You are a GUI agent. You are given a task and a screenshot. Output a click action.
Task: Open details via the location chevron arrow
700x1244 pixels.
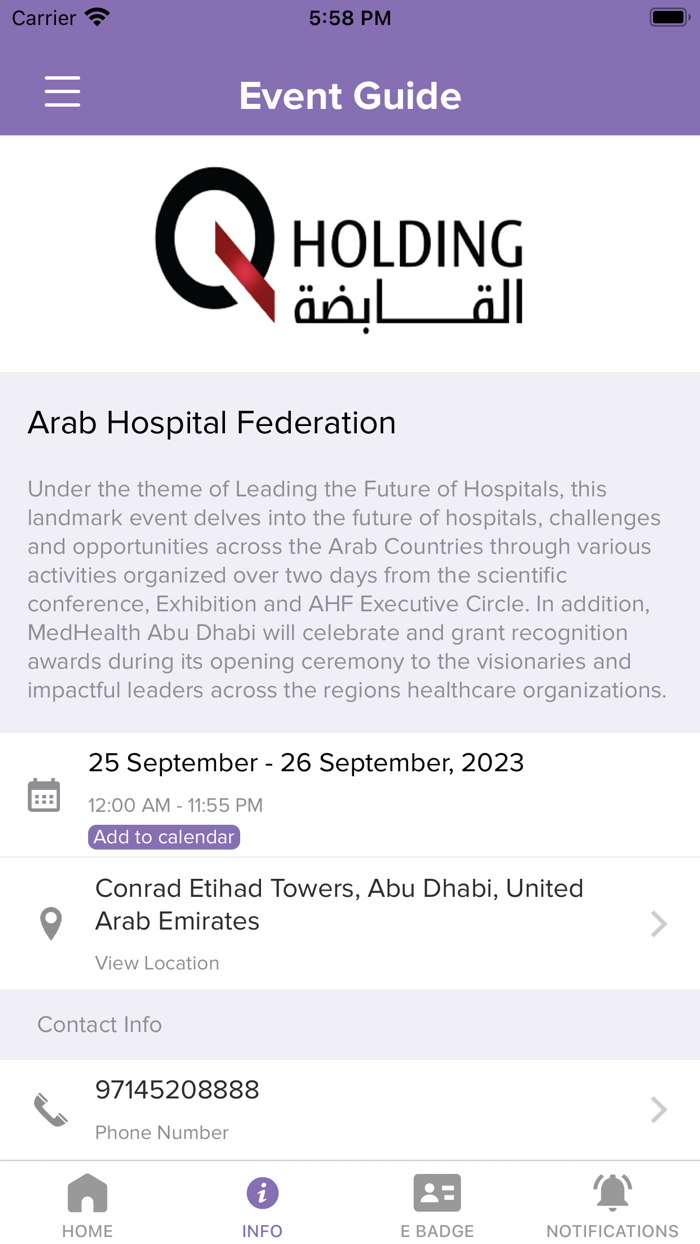658,923
